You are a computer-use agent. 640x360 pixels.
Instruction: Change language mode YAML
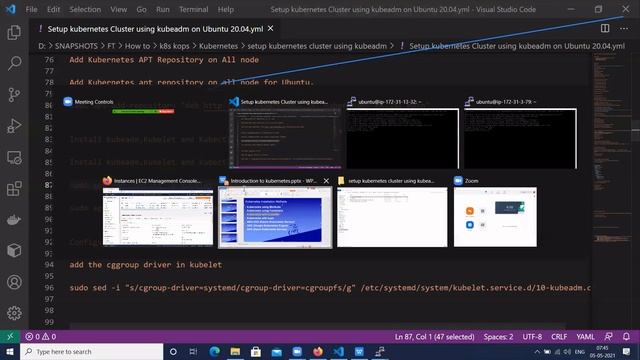[585, 337]
